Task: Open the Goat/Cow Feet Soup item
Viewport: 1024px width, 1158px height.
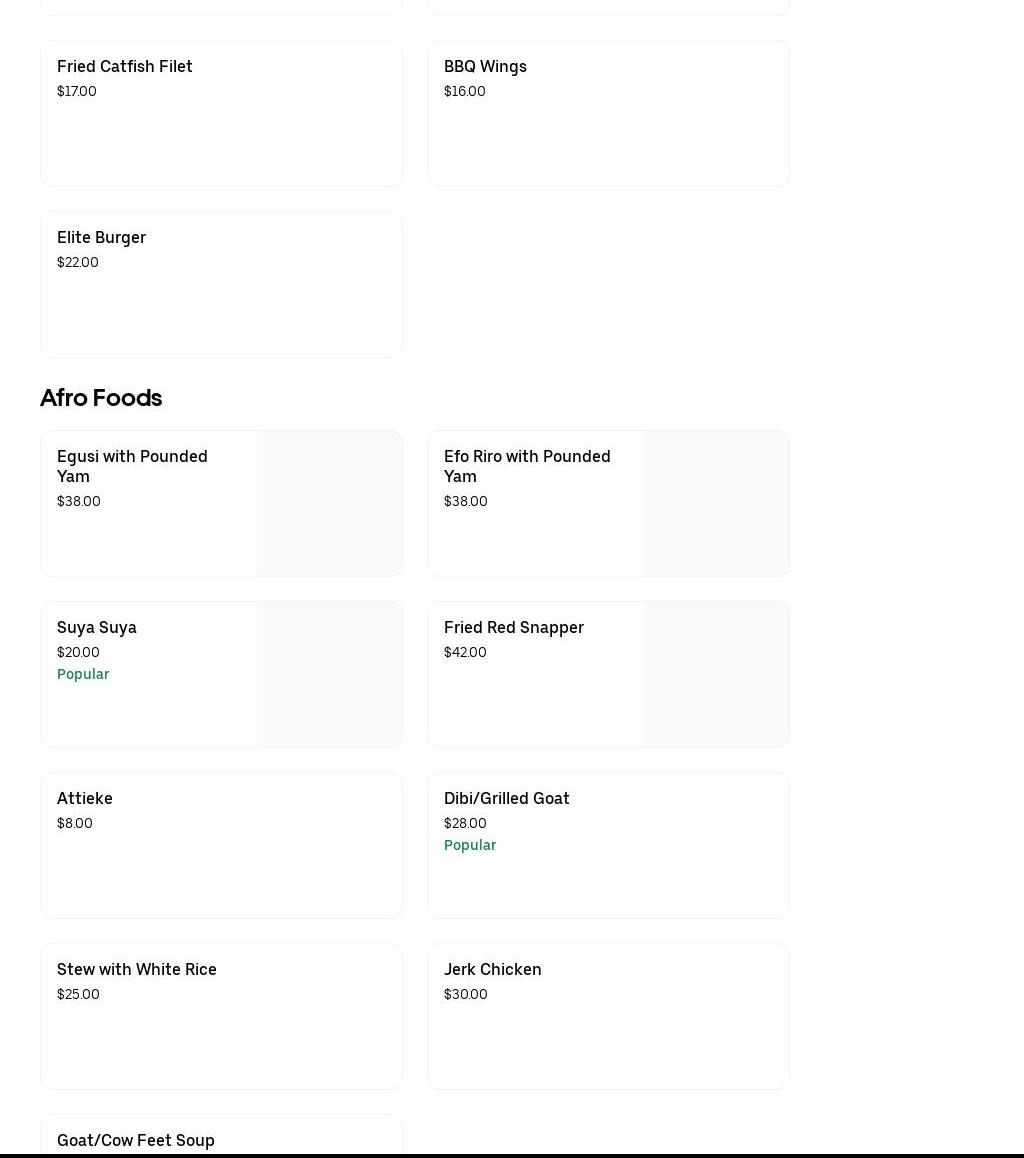Action: [136, 1140]
